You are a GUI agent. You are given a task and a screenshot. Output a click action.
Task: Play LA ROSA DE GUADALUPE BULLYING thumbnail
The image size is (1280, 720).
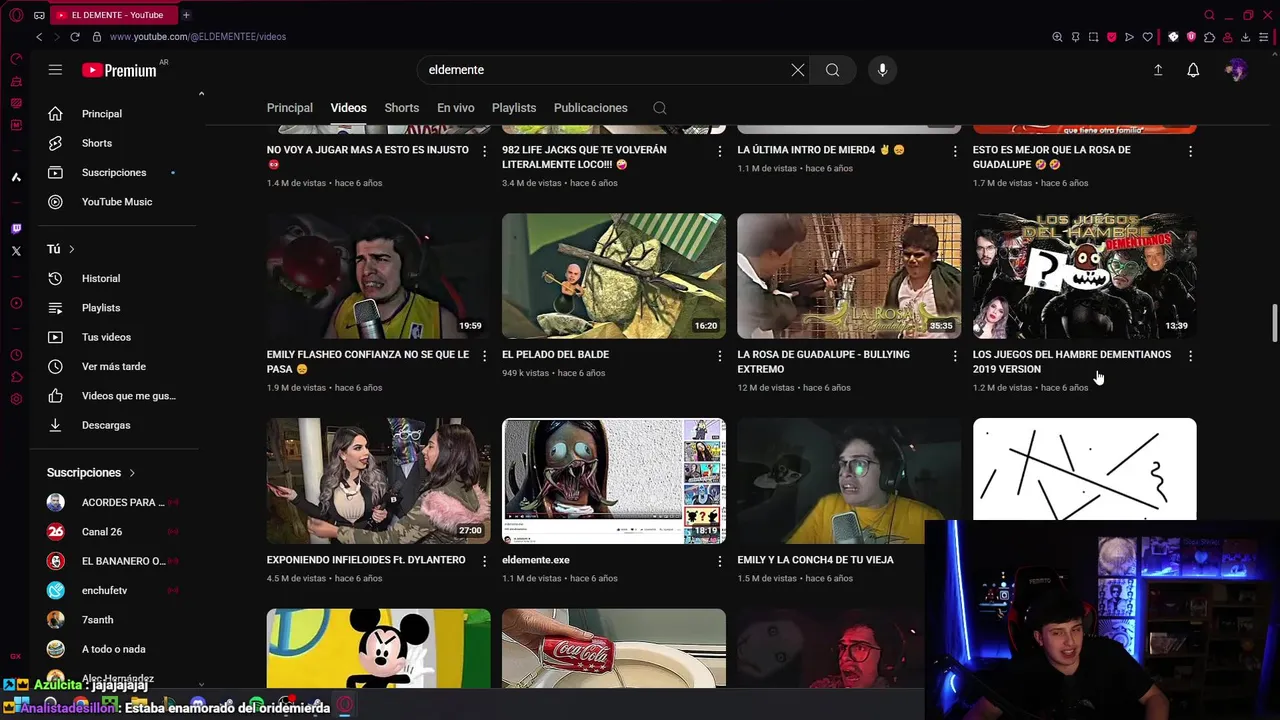849,276
